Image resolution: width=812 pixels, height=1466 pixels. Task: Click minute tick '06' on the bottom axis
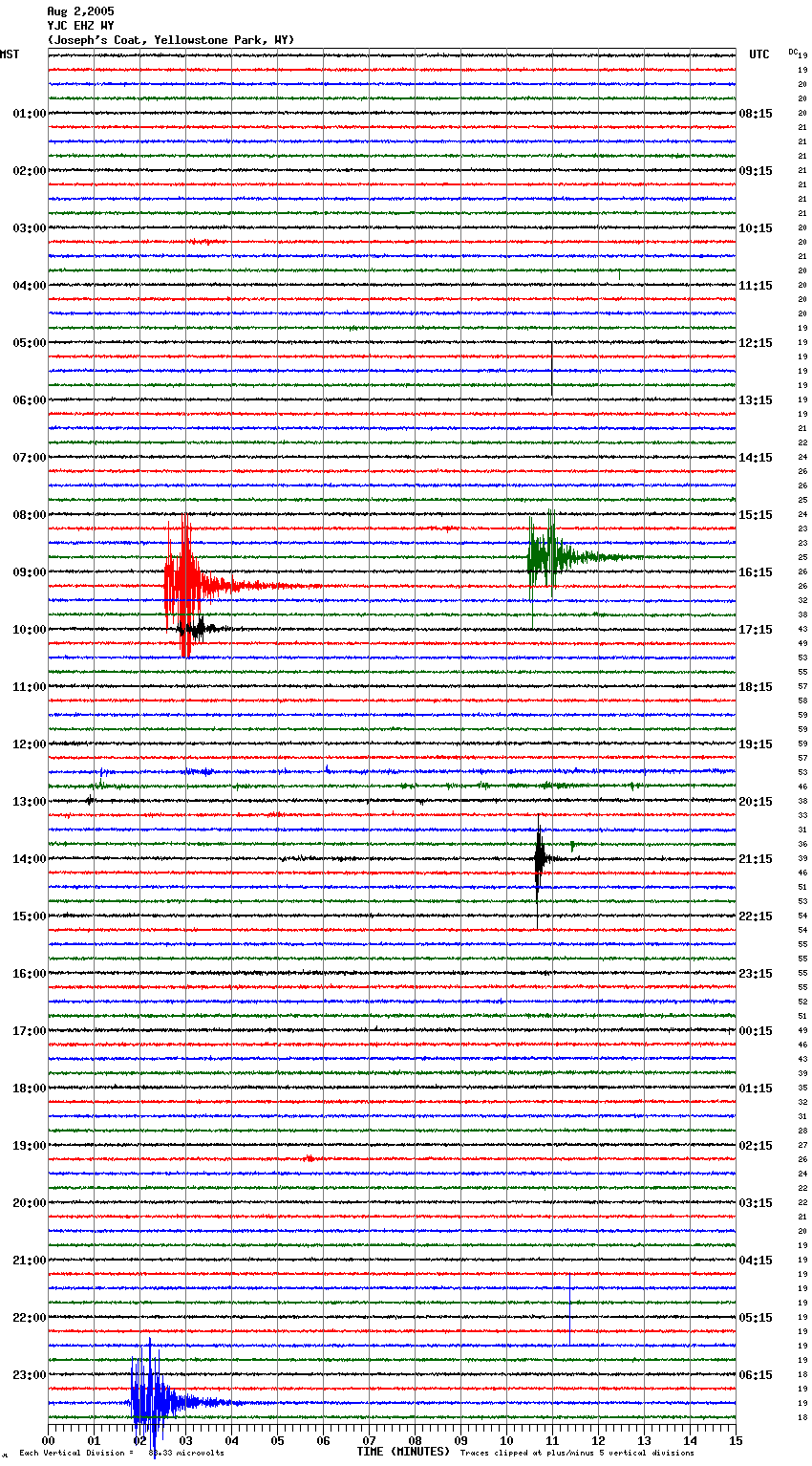tap(323, 1440)
